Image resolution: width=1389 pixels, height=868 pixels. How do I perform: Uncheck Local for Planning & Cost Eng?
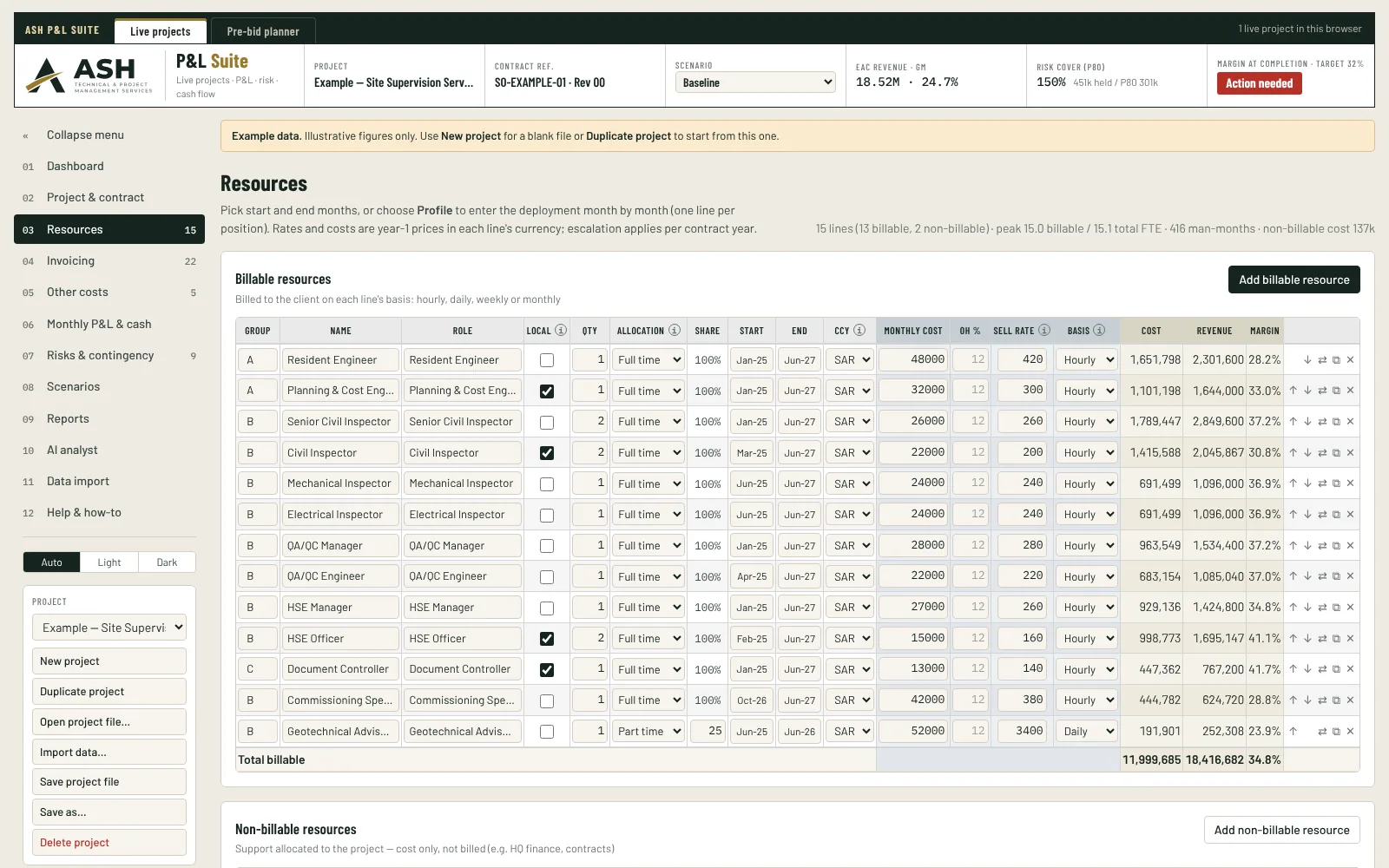click(x=547, y=391)
